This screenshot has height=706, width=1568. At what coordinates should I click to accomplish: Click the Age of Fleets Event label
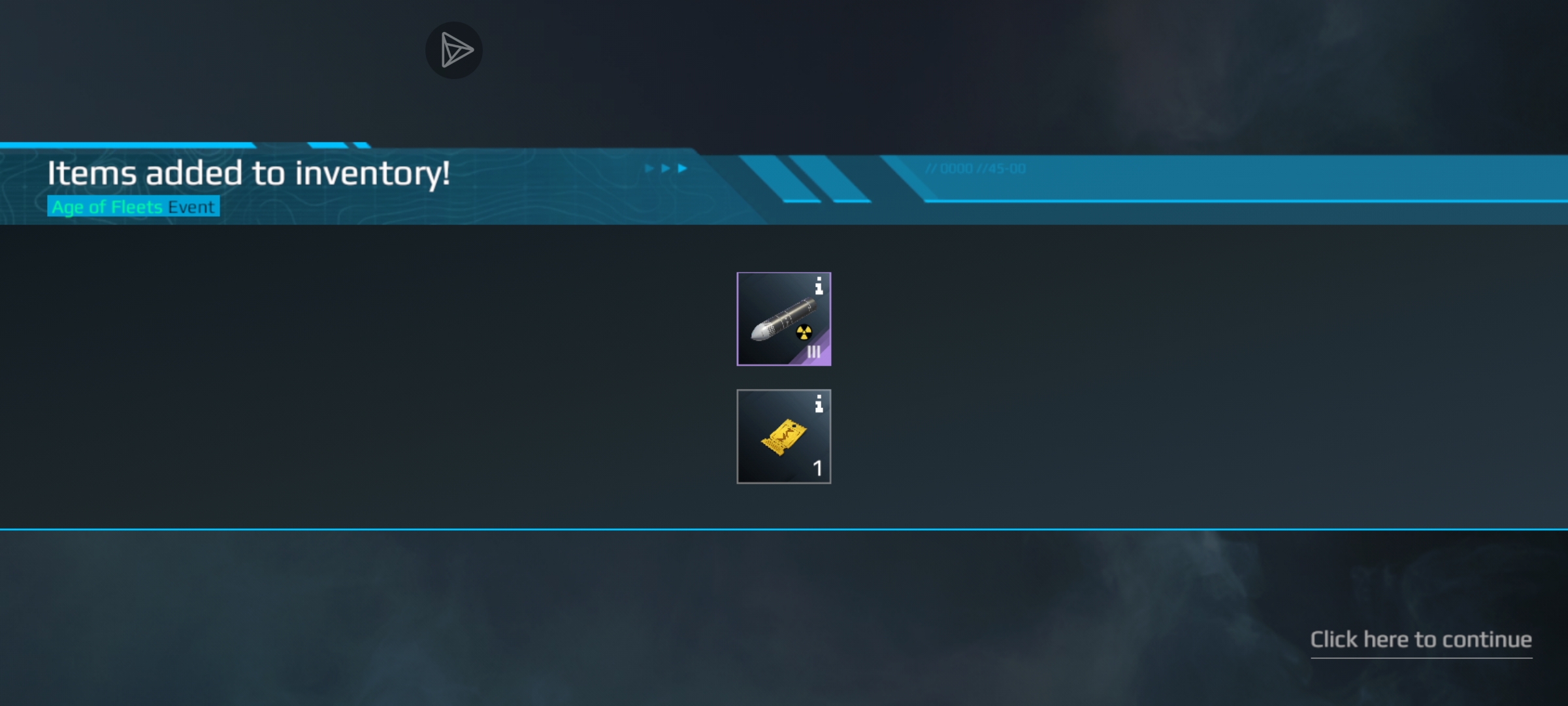(133, 207)
